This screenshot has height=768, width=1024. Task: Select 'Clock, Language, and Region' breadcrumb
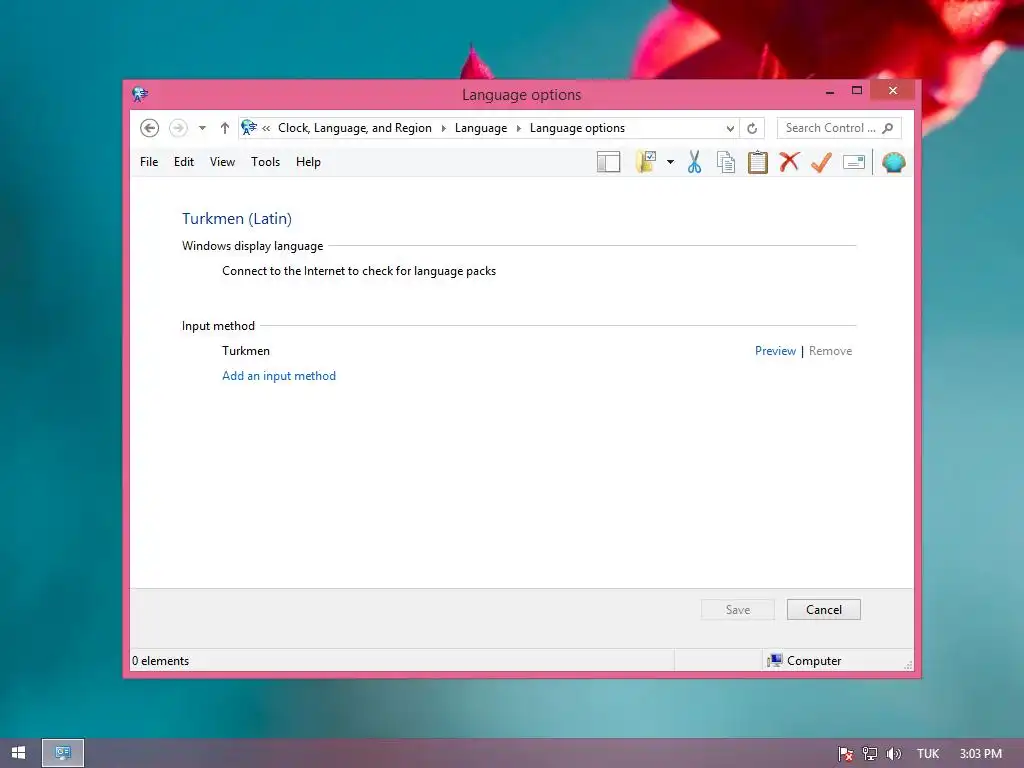tap(355, 128)
